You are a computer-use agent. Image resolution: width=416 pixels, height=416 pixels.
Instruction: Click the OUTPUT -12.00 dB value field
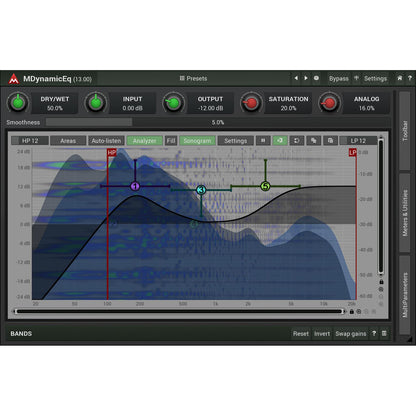pos(210,103)
